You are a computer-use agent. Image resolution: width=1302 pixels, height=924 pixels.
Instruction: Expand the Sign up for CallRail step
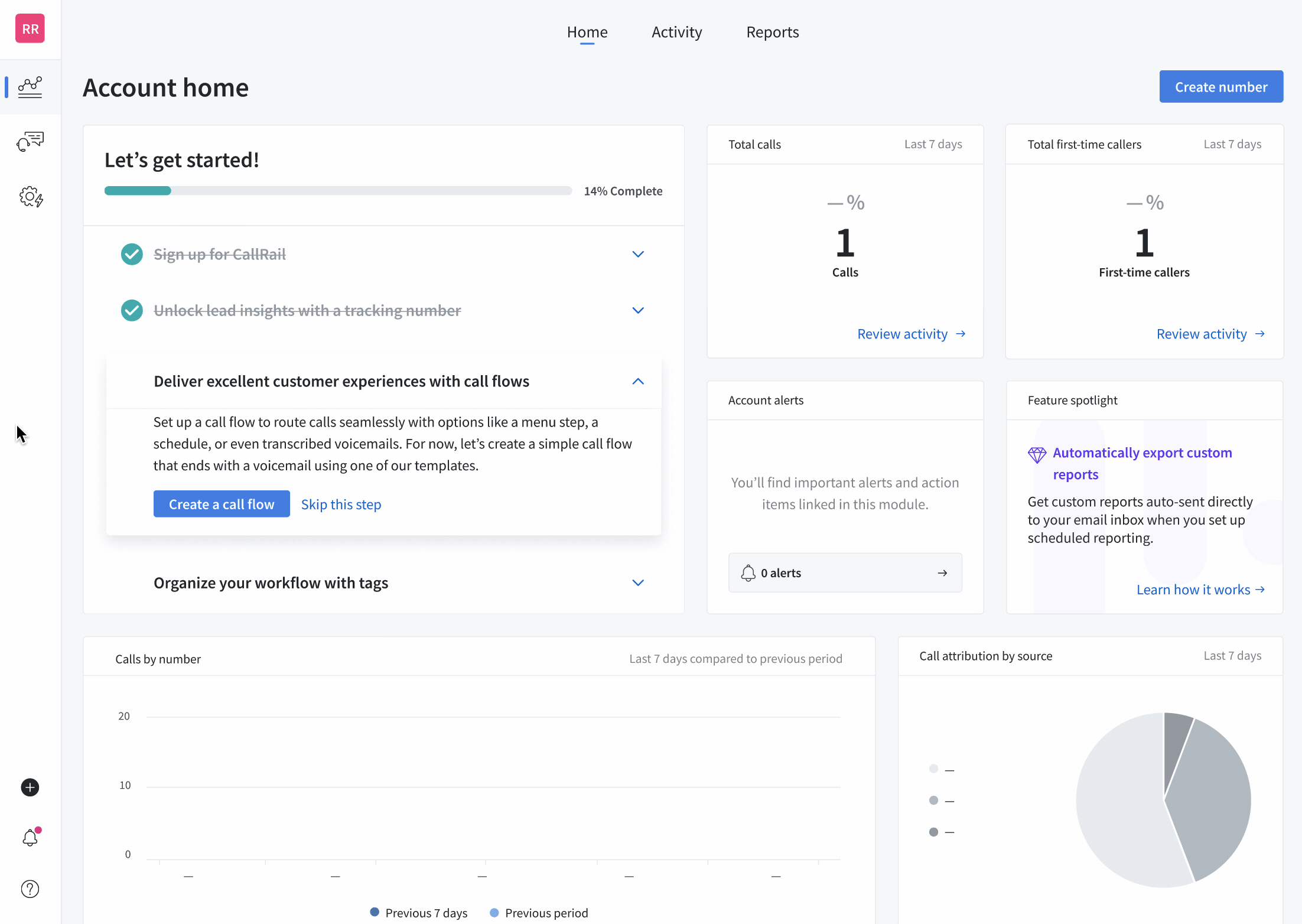pos(638,254)
